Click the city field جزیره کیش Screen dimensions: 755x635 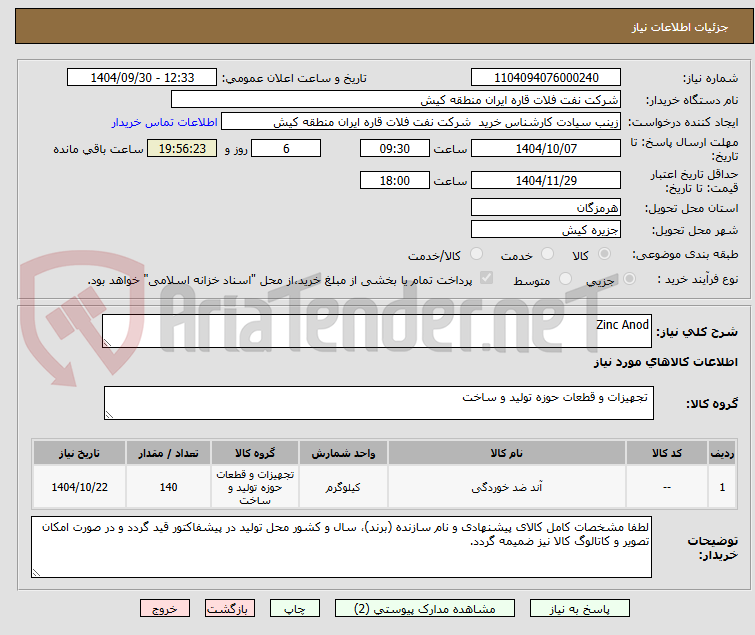click(x=546, y=230)
